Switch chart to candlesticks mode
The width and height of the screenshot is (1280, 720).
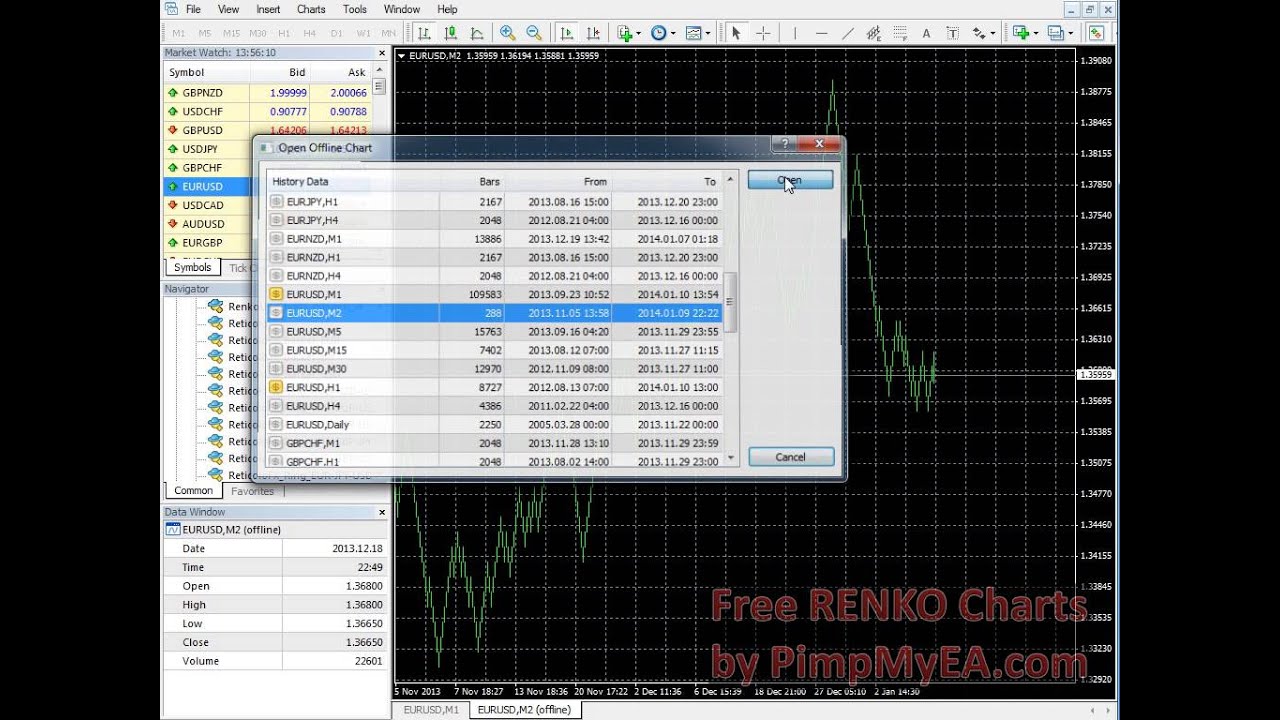(x=450, y=33)
